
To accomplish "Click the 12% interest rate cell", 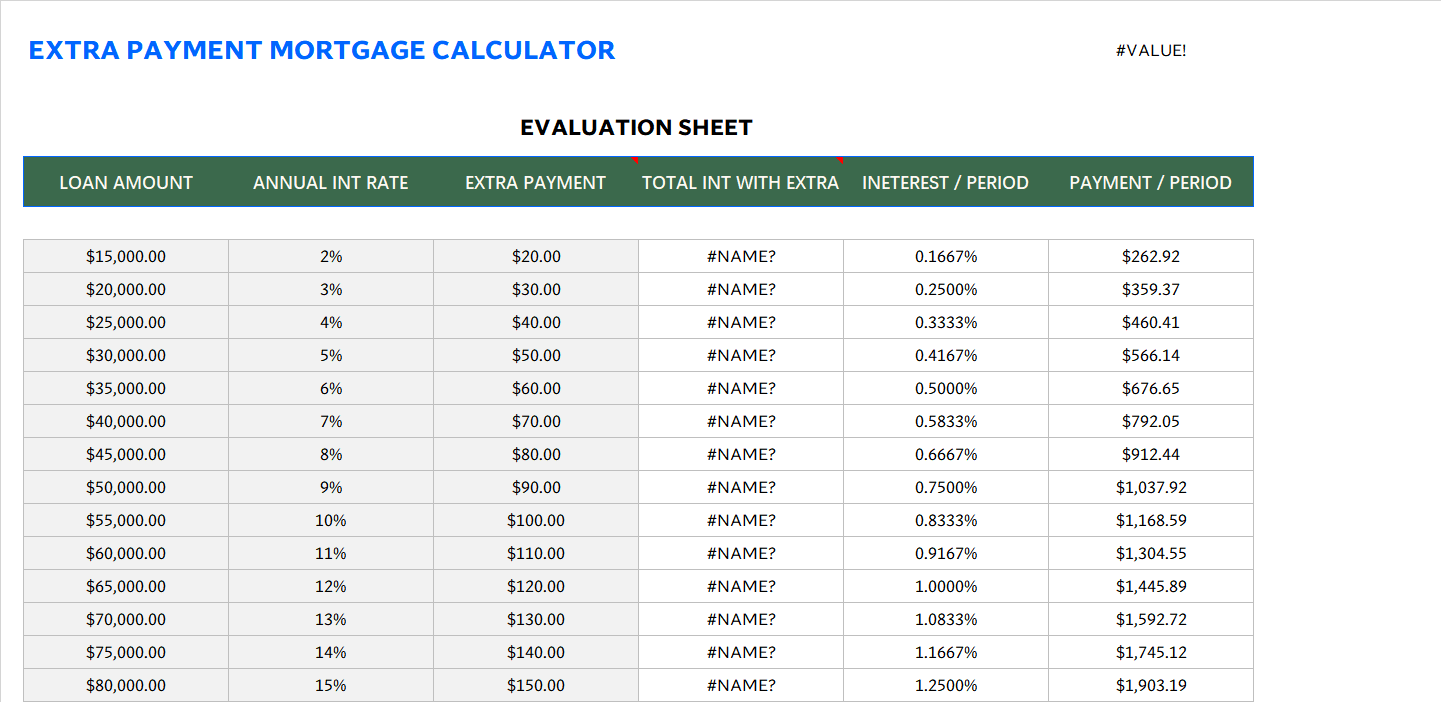I will click(x=331, y=586).
